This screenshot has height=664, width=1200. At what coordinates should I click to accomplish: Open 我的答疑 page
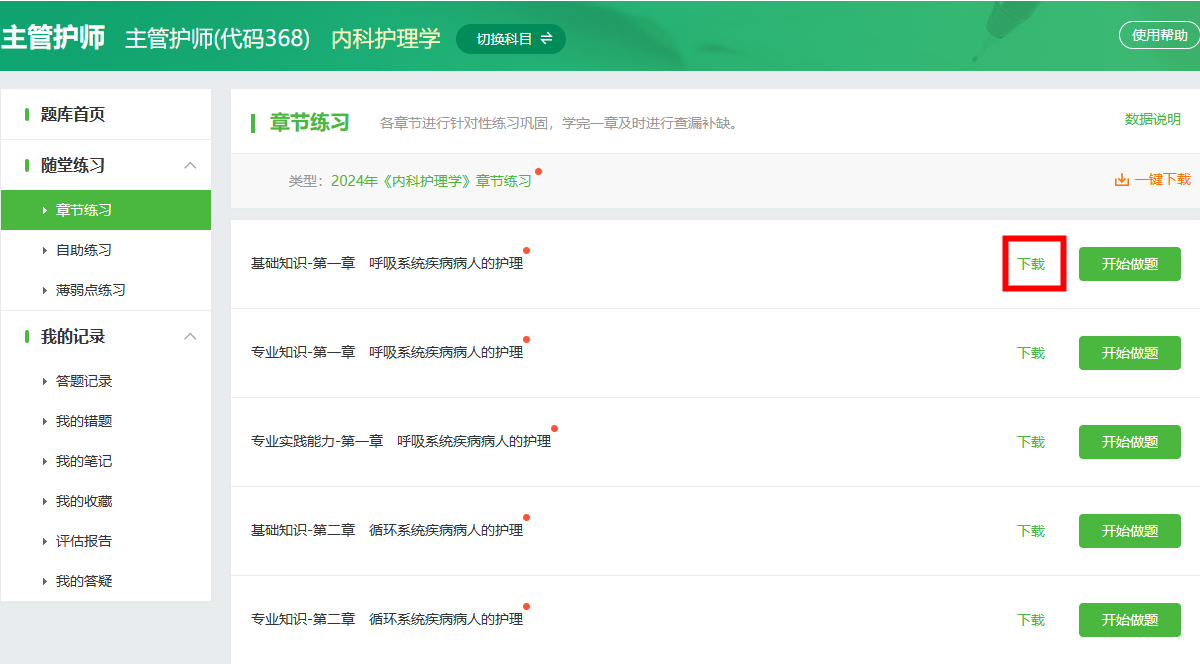(84, 581)
